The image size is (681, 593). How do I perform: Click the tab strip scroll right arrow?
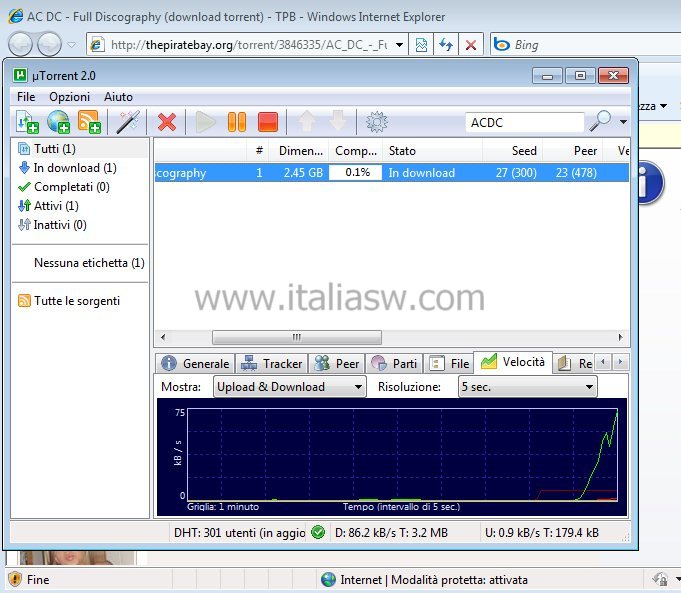(x=620, y=362)
